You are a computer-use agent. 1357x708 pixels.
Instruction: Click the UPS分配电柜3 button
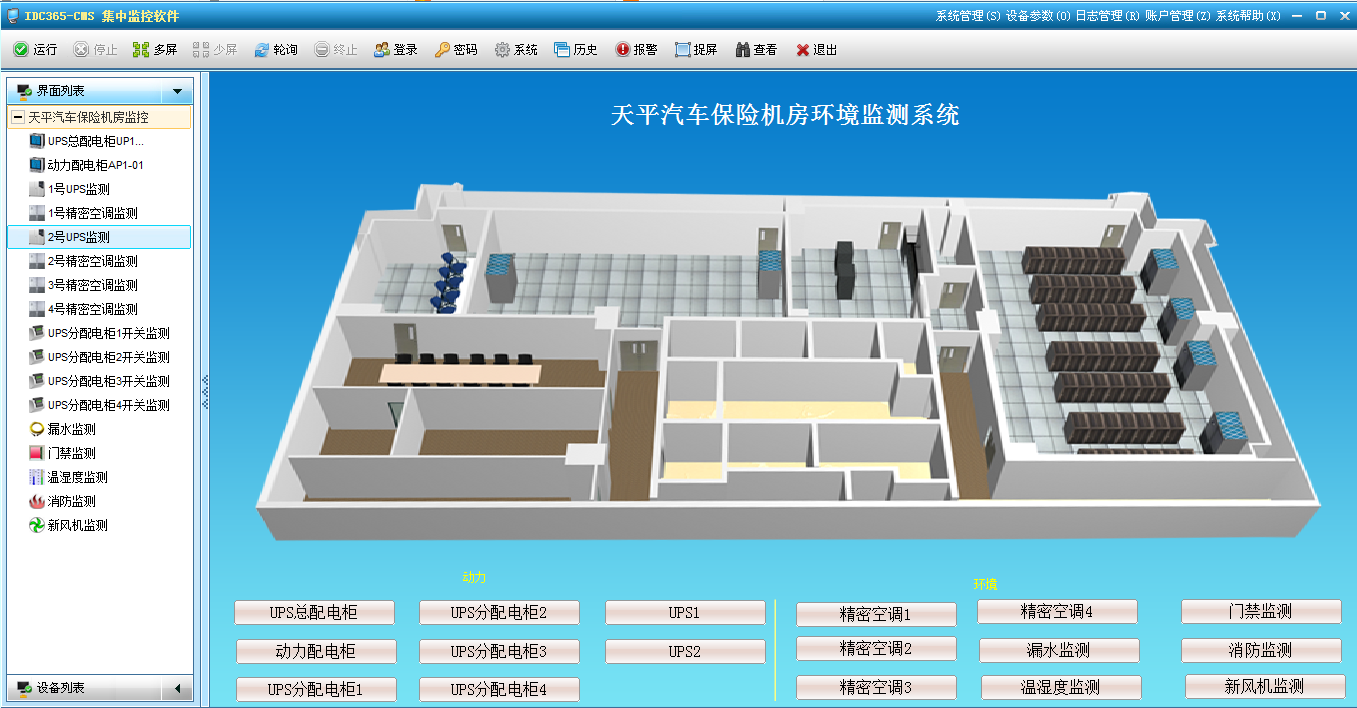point(499,651)
